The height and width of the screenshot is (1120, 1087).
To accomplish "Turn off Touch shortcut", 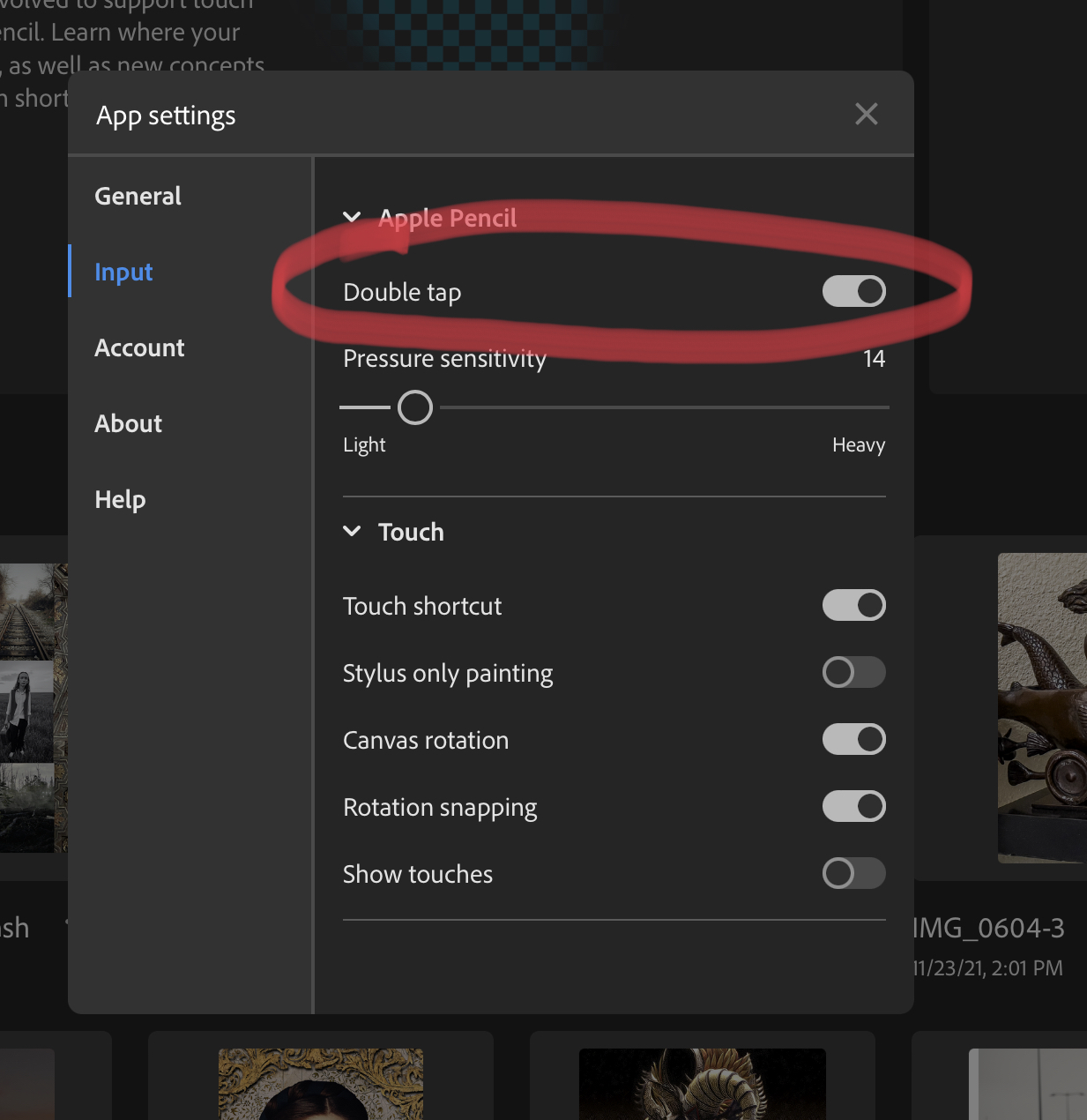I will [x=853, y=605].
